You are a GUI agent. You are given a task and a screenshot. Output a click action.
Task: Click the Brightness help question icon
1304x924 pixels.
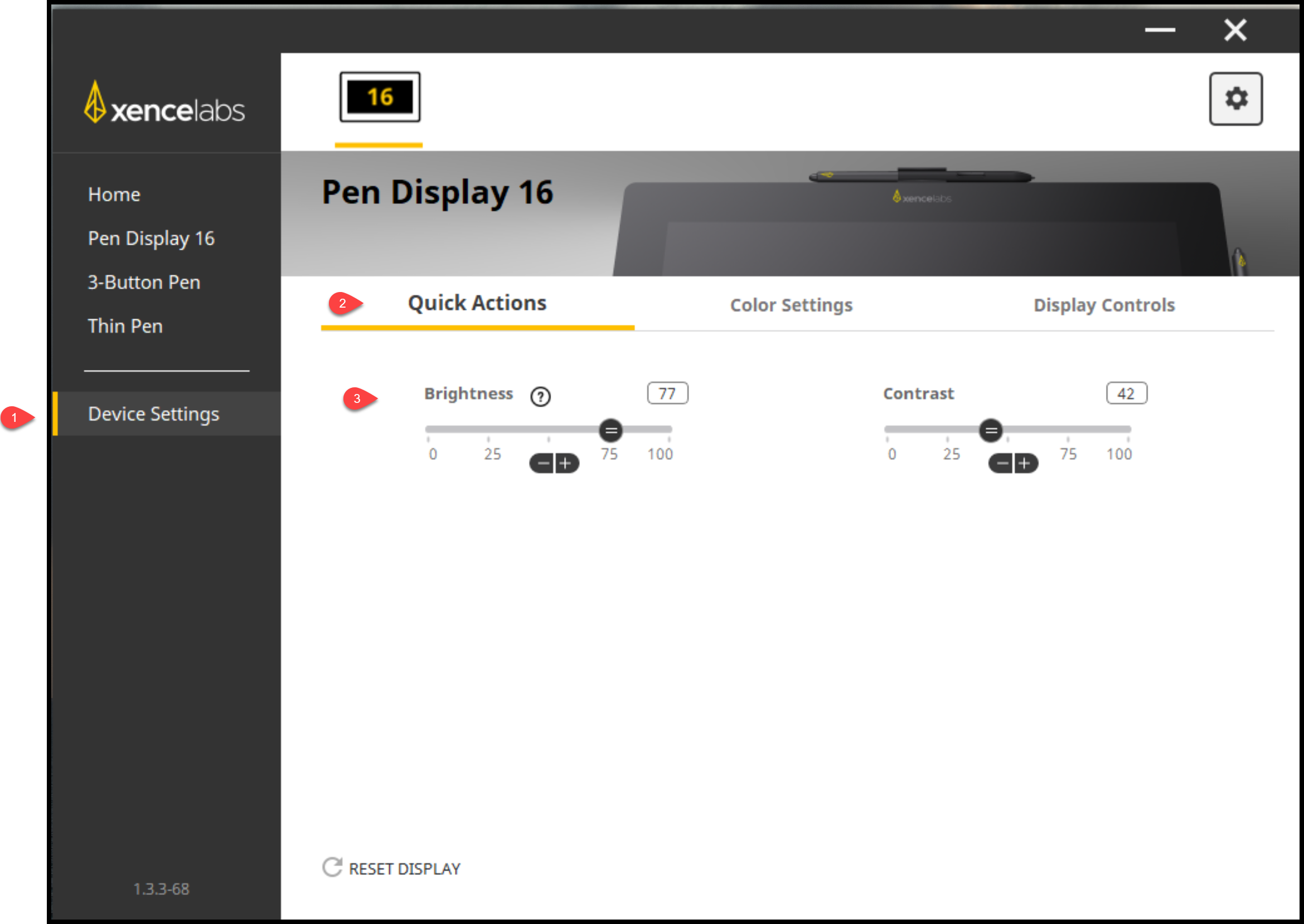(540, 397)
